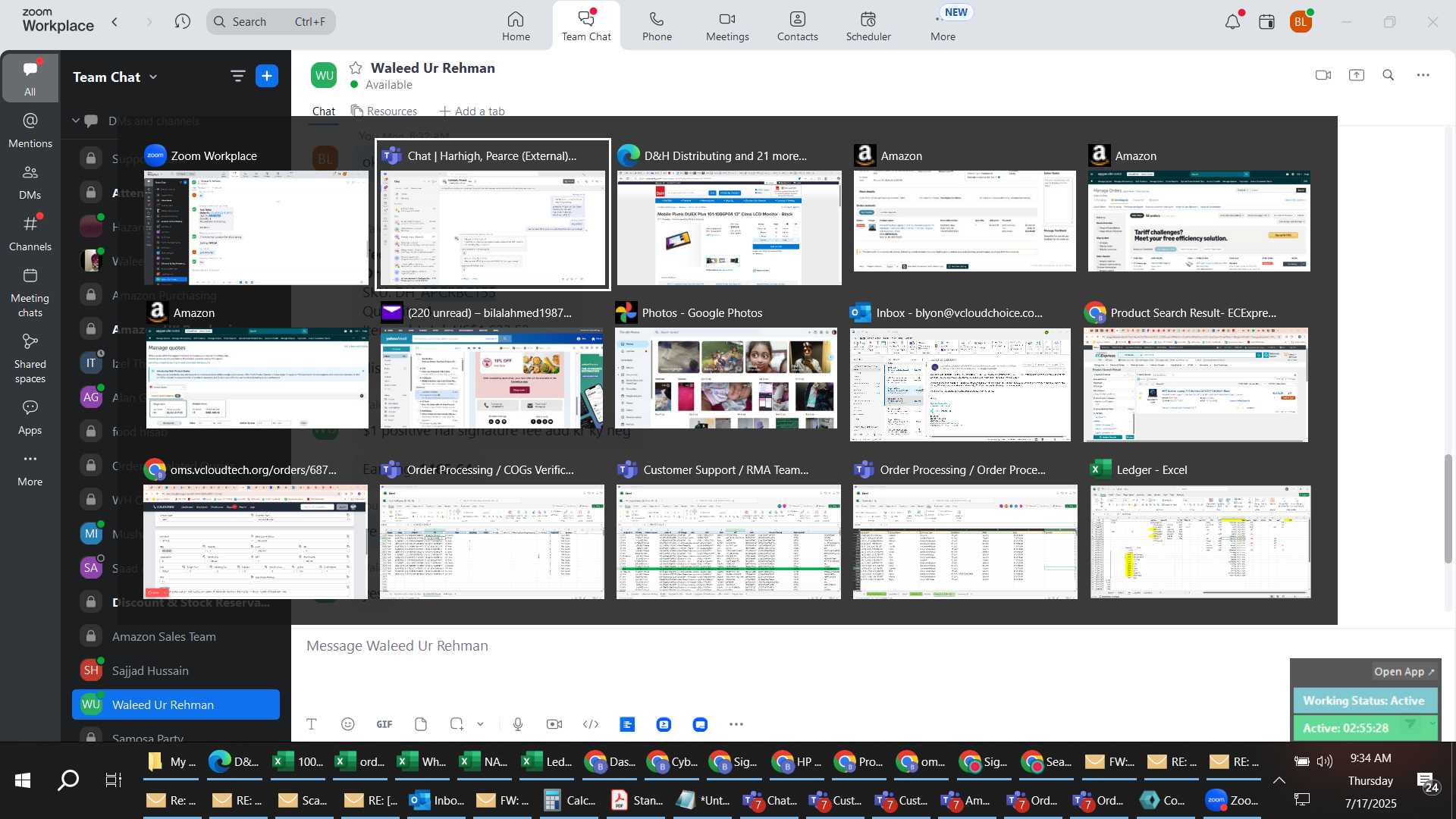Click the Search box

(x=271, y=21)
